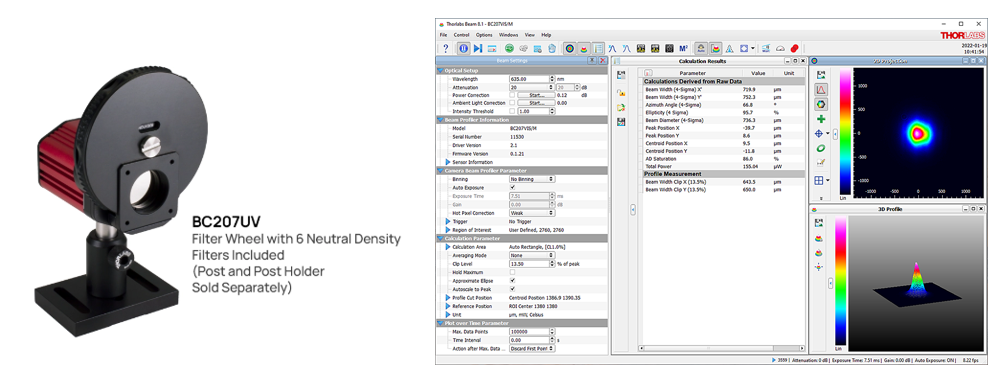
Task: Click the green ellipse icon in 2D Projection
Action: click(x=821, y=148)
